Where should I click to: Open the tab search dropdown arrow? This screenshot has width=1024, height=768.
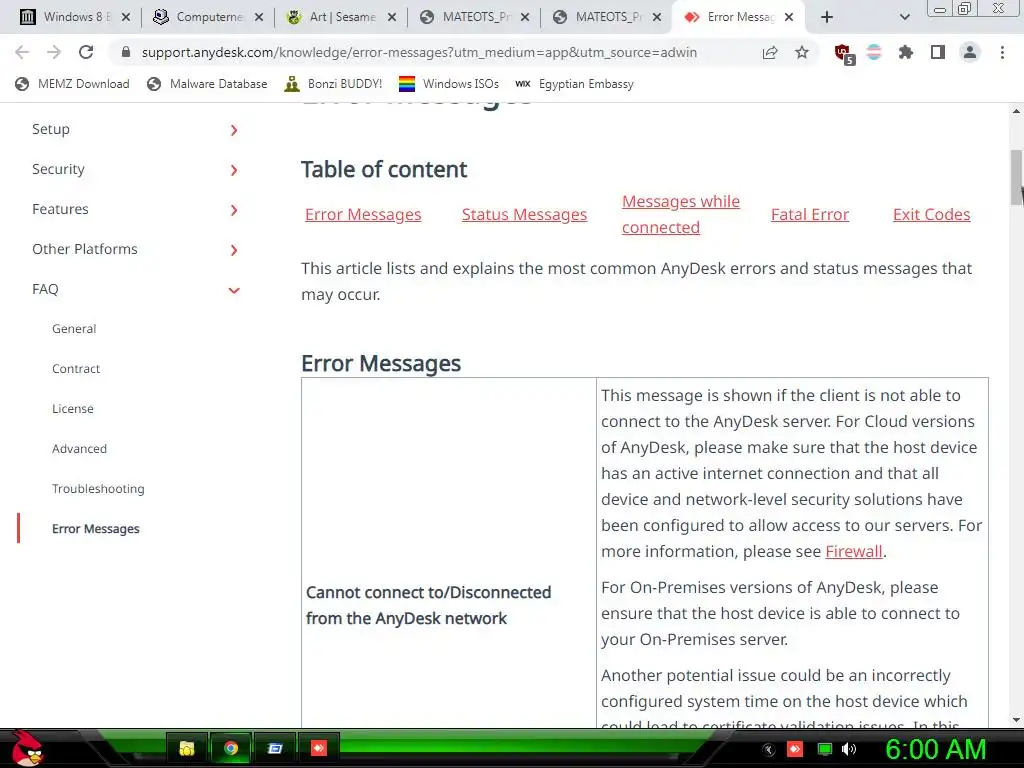[904, 18]
